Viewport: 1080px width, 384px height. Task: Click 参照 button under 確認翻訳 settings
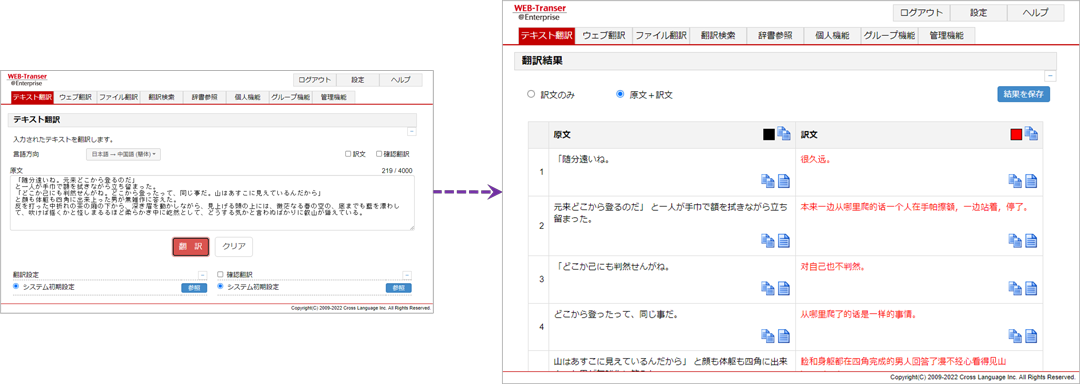[398, 288]
